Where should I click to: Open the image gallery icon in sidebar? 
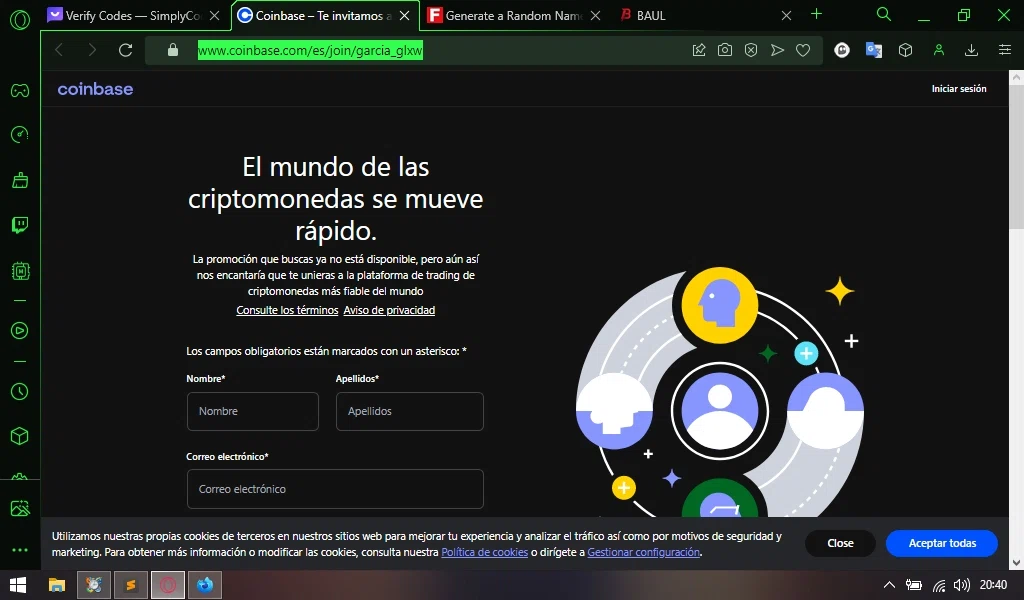tap(20, 508)
